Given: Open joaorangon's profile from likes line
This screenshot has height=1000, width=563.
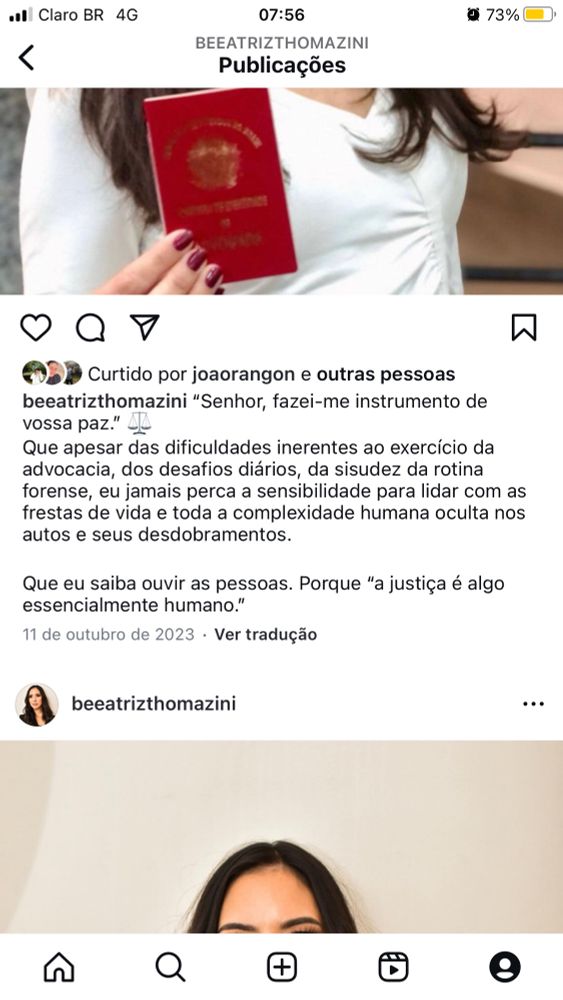Looking at the screenshot, I should [x=244, y=374].
